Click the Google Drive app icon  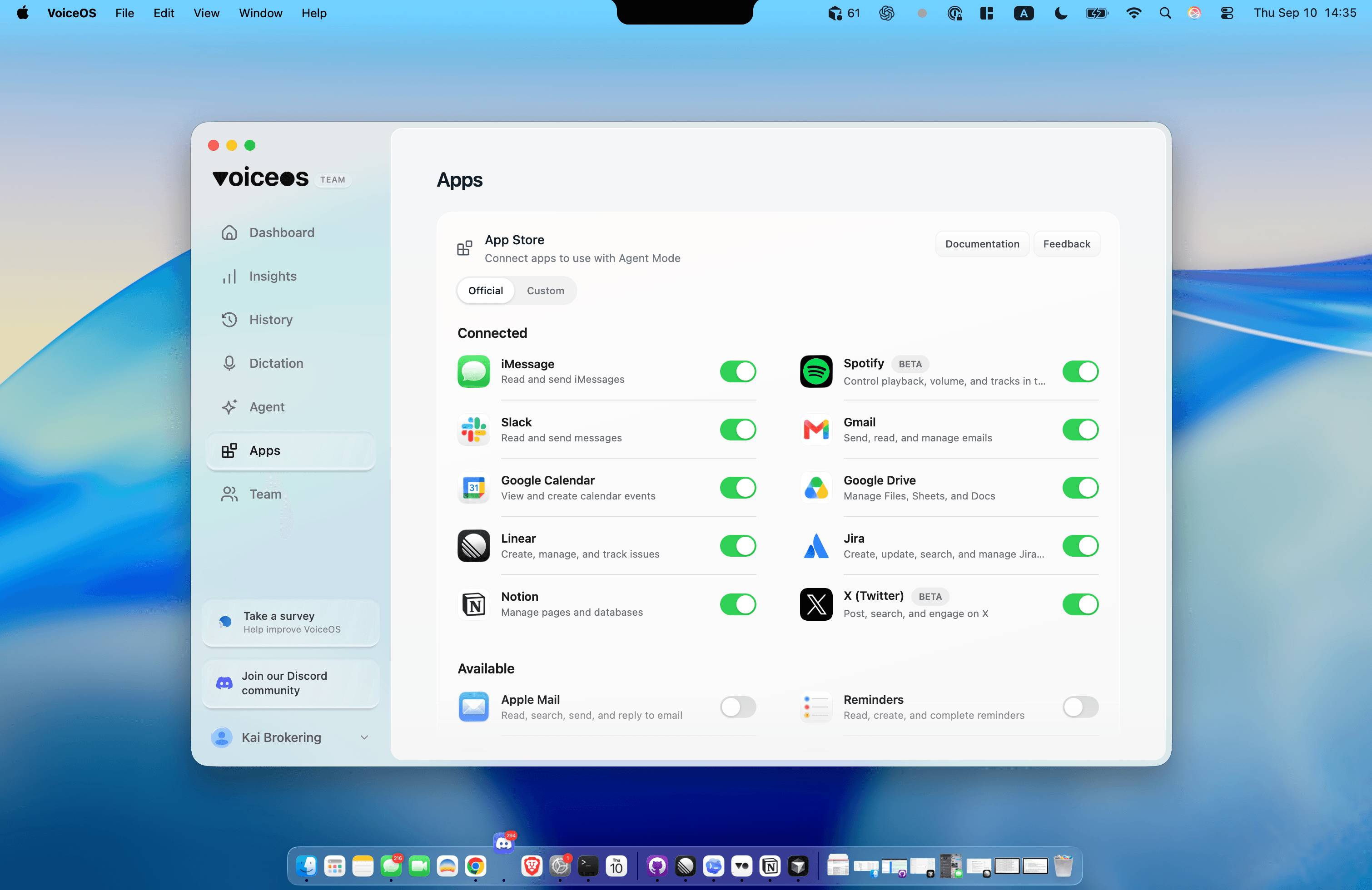tap(816, 488)
